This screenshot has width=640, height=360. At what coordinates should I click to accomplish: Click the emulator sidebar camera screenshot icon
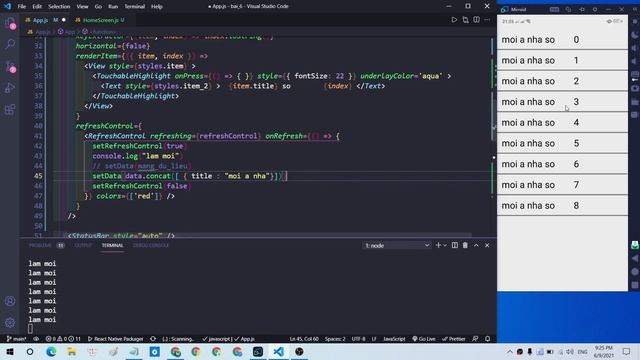[635, 88]
